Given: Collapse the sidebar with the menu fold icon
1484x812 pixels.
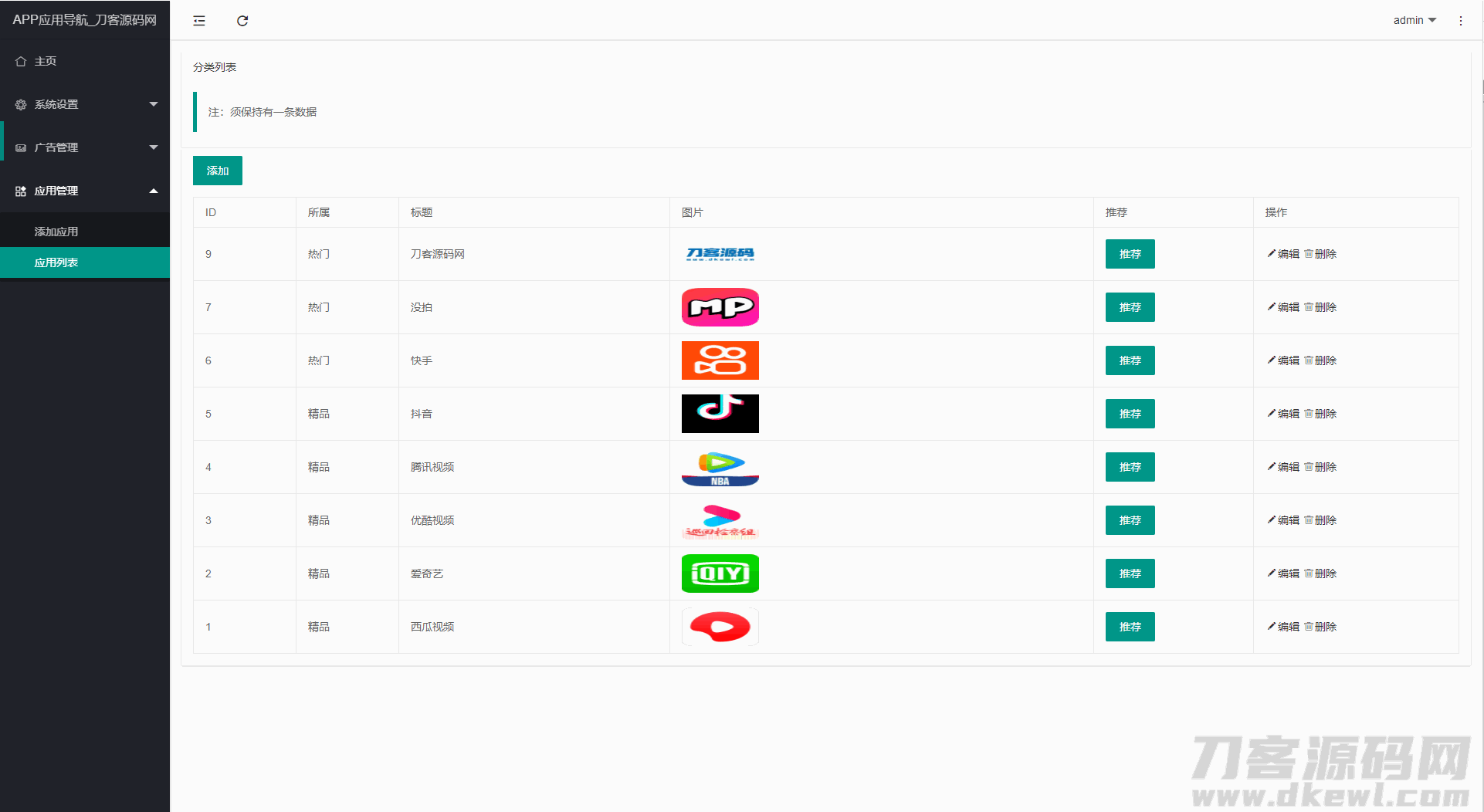Looking at the screenshot, I should (x=199, y=21).
